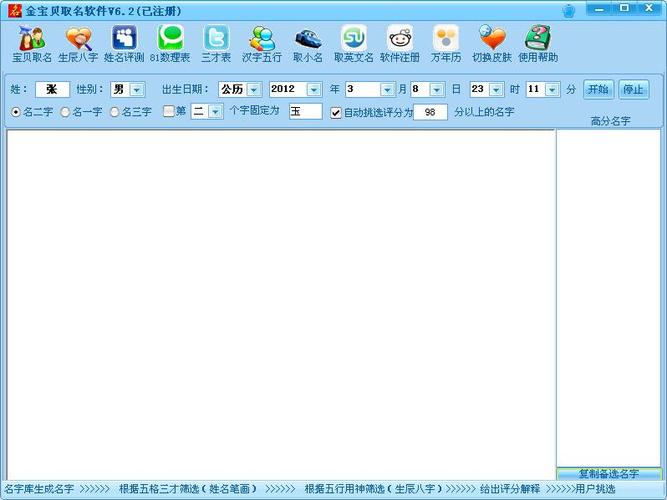Select the 名一字 radio option
The image size is (667, 500).
point(66,112)
